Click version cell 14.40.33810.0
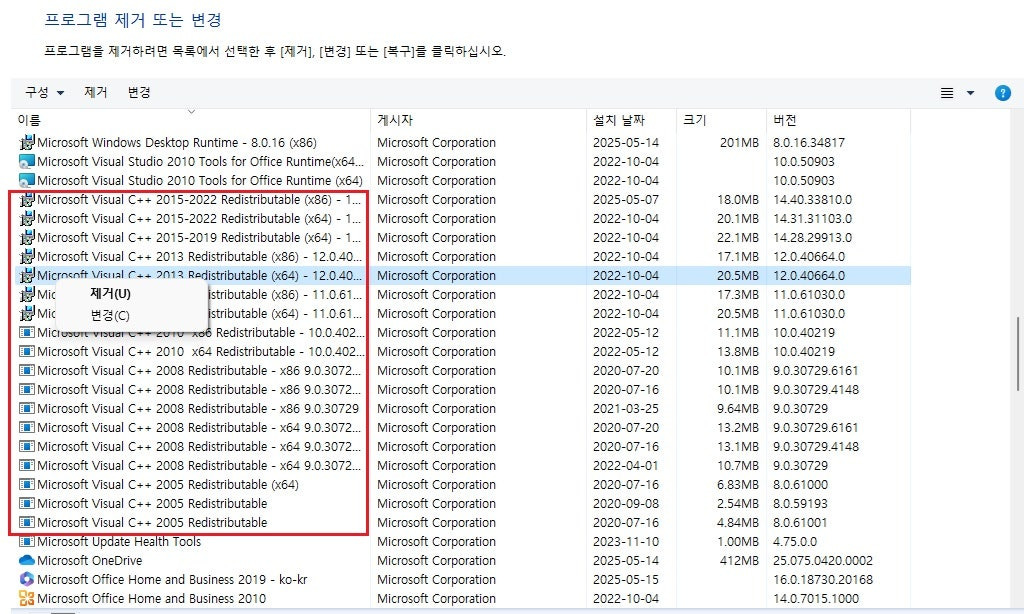 tap(812, 199)
